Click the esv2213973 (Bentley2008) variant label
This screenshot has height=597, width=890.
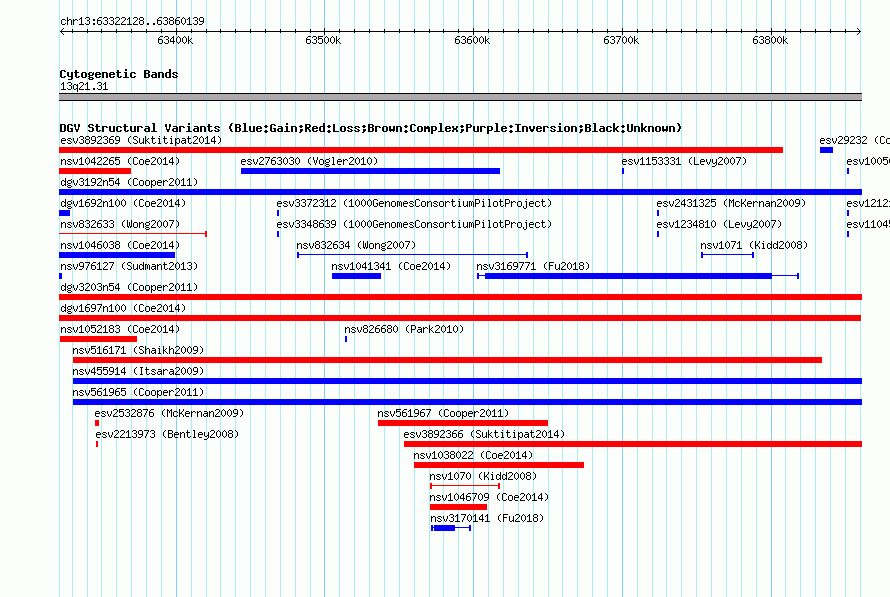tap(167, 434)
